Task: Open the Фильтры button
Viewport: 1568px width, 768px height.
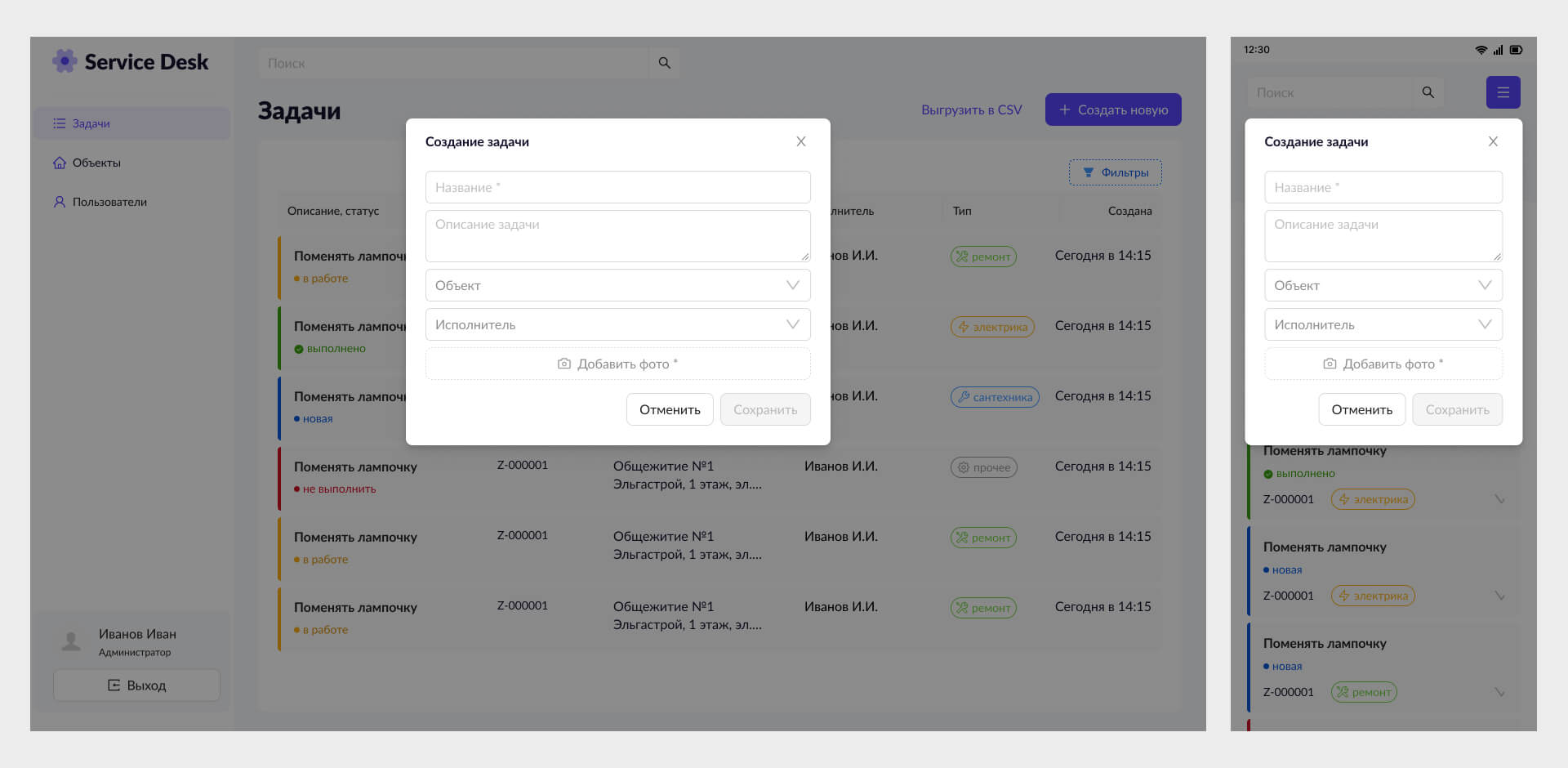Action: 1116,172
